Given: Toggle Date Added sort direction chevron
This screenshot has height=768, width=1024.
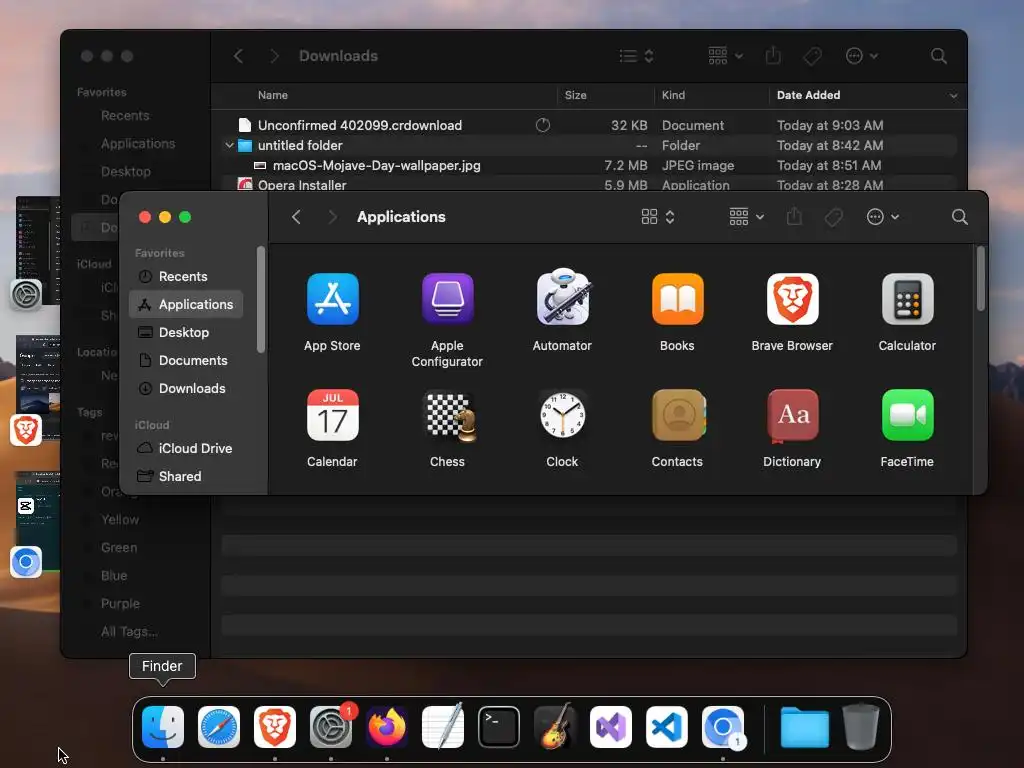Looking at the screenshot, I should point(953,96).
